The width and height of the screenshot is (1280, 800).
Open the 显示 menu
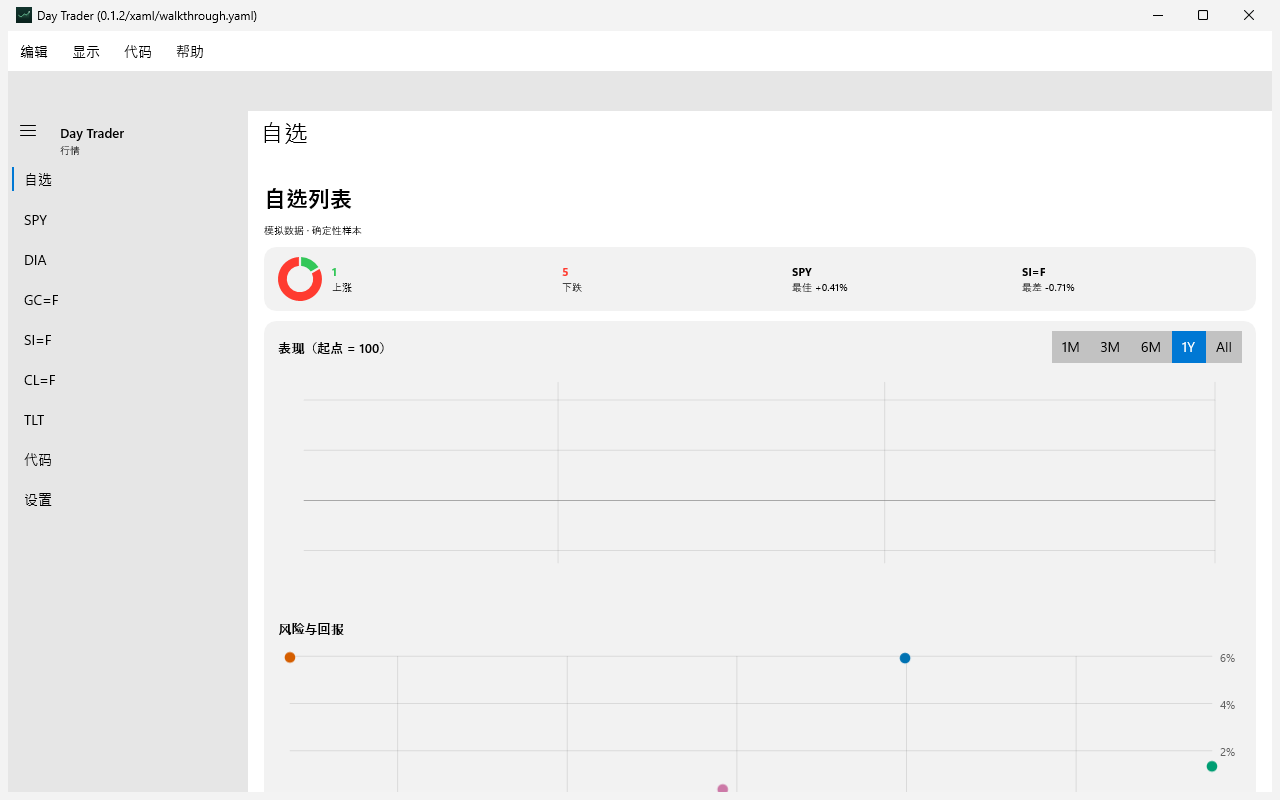click(86, 52)
